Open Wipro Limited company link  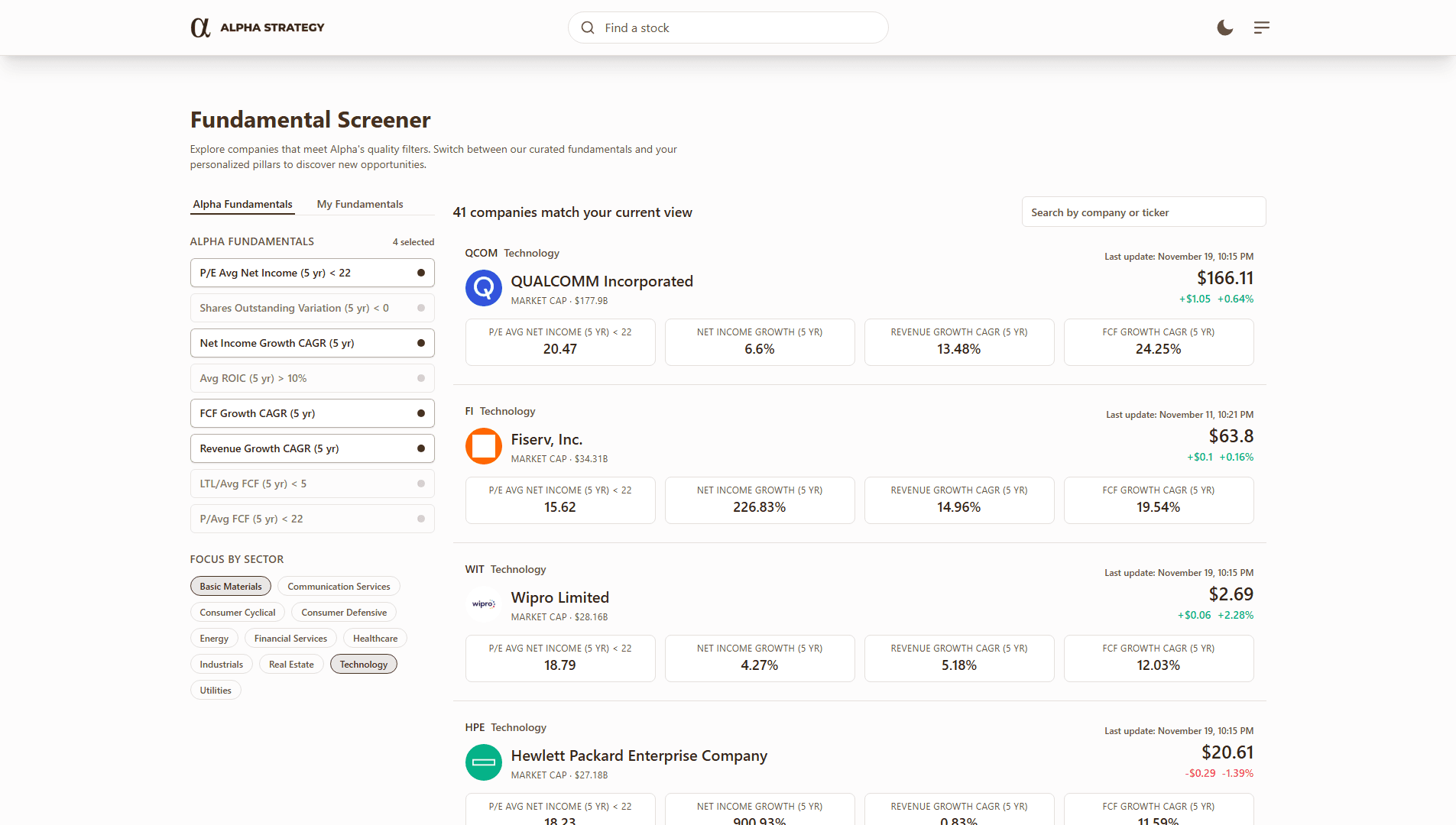pyautogui.click(x=559, y=597)
